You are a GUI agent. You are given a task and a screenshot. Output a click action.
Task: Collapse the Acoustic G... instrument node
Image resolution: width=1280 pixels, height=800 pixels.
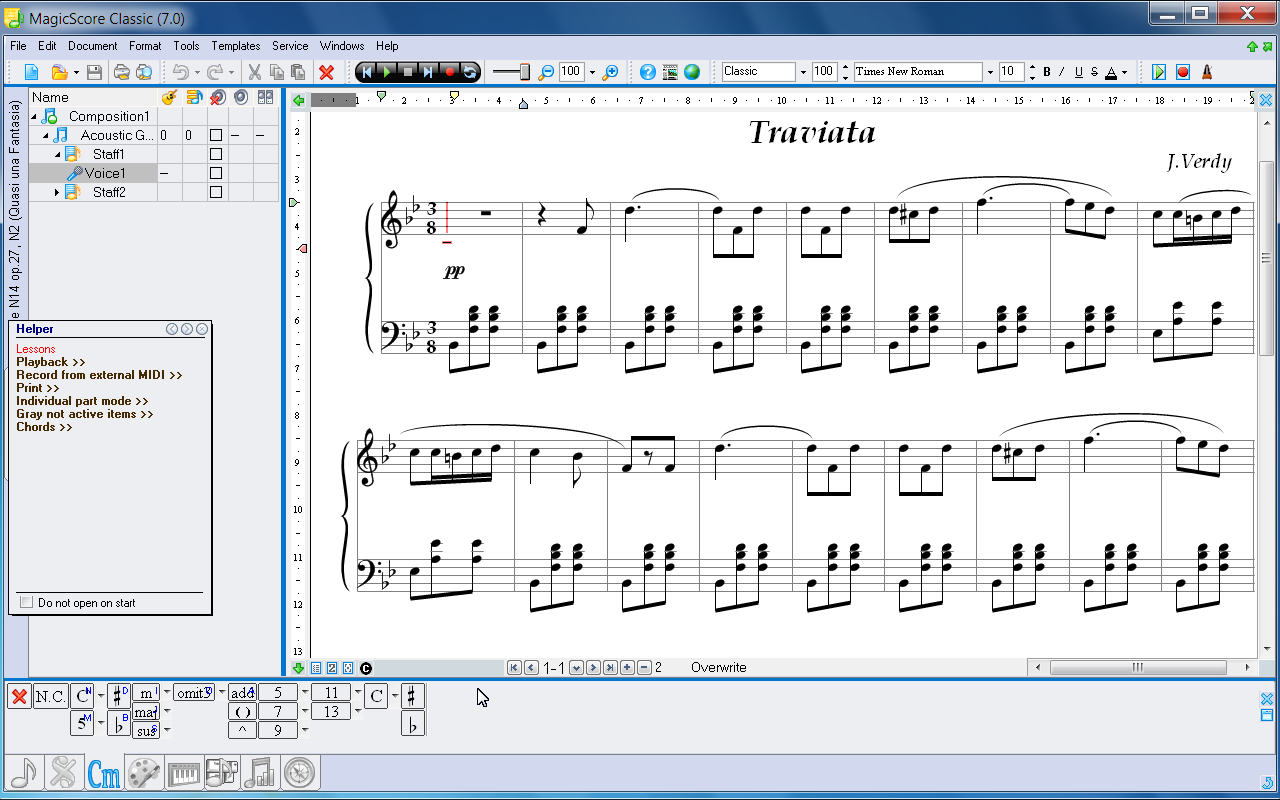click(x=46, y=136)
